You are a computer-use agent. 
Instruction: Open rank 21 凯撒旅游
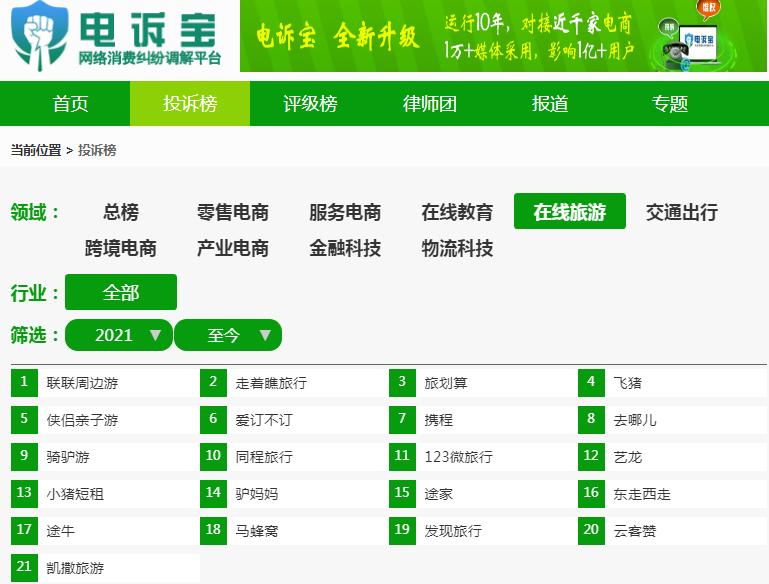point(105,568)
